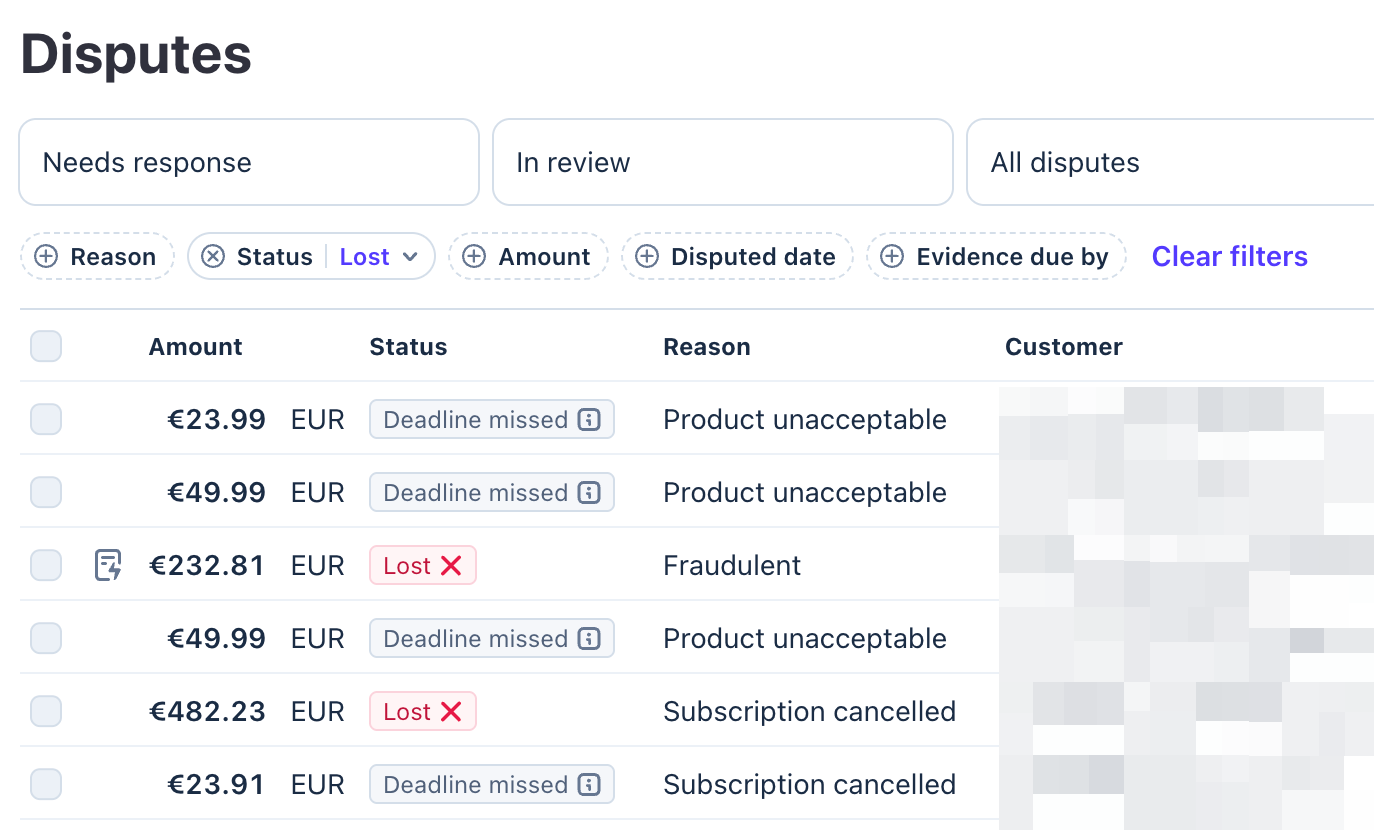Screen dimensions: 1374x830
Task: Click the Status column header
Action: click(x=408, y=347)
